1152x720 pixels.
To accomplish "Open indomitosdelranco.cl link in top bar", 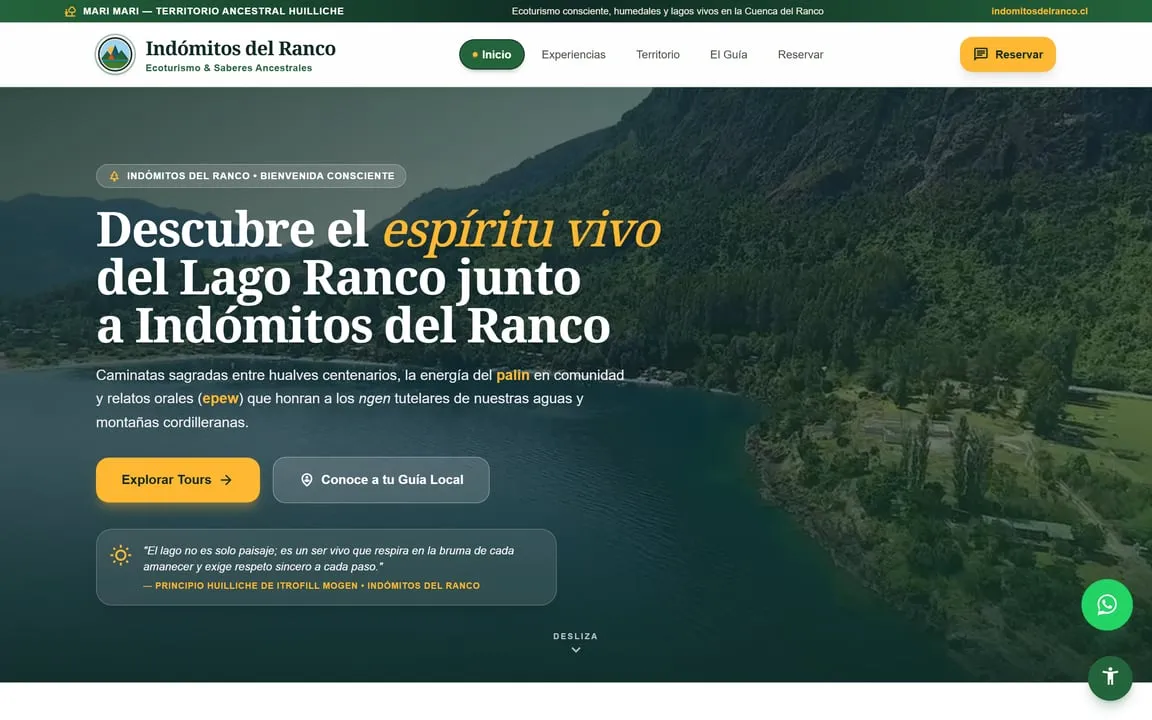I will click(1039, 11).
